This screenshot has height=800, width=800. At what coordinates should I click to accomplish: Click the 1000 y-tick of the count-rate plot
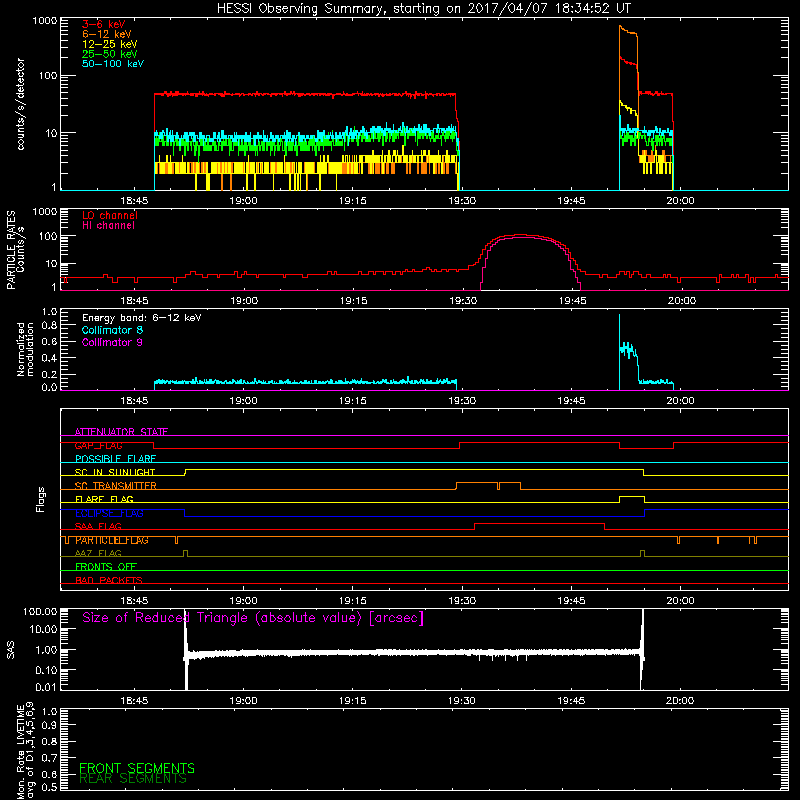[45, 21]
